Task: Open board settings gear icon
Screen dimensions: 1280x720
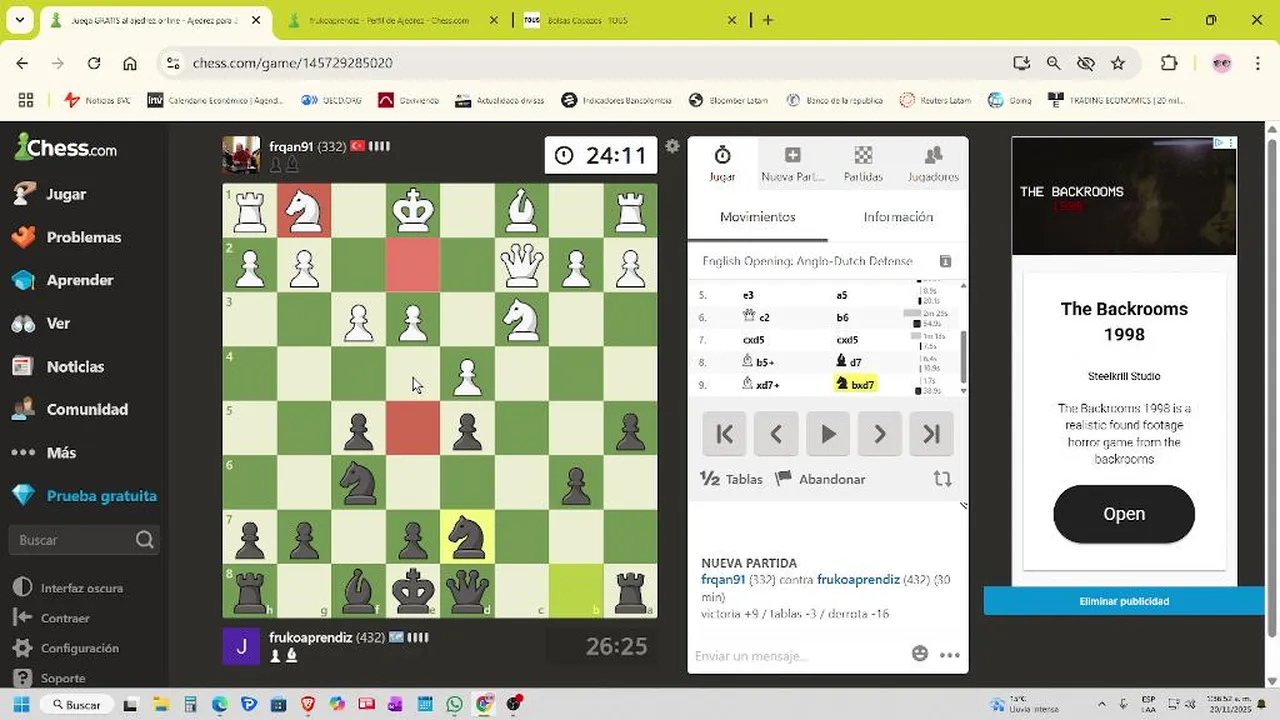Action: pyautogui.click(x=672, y=146)
